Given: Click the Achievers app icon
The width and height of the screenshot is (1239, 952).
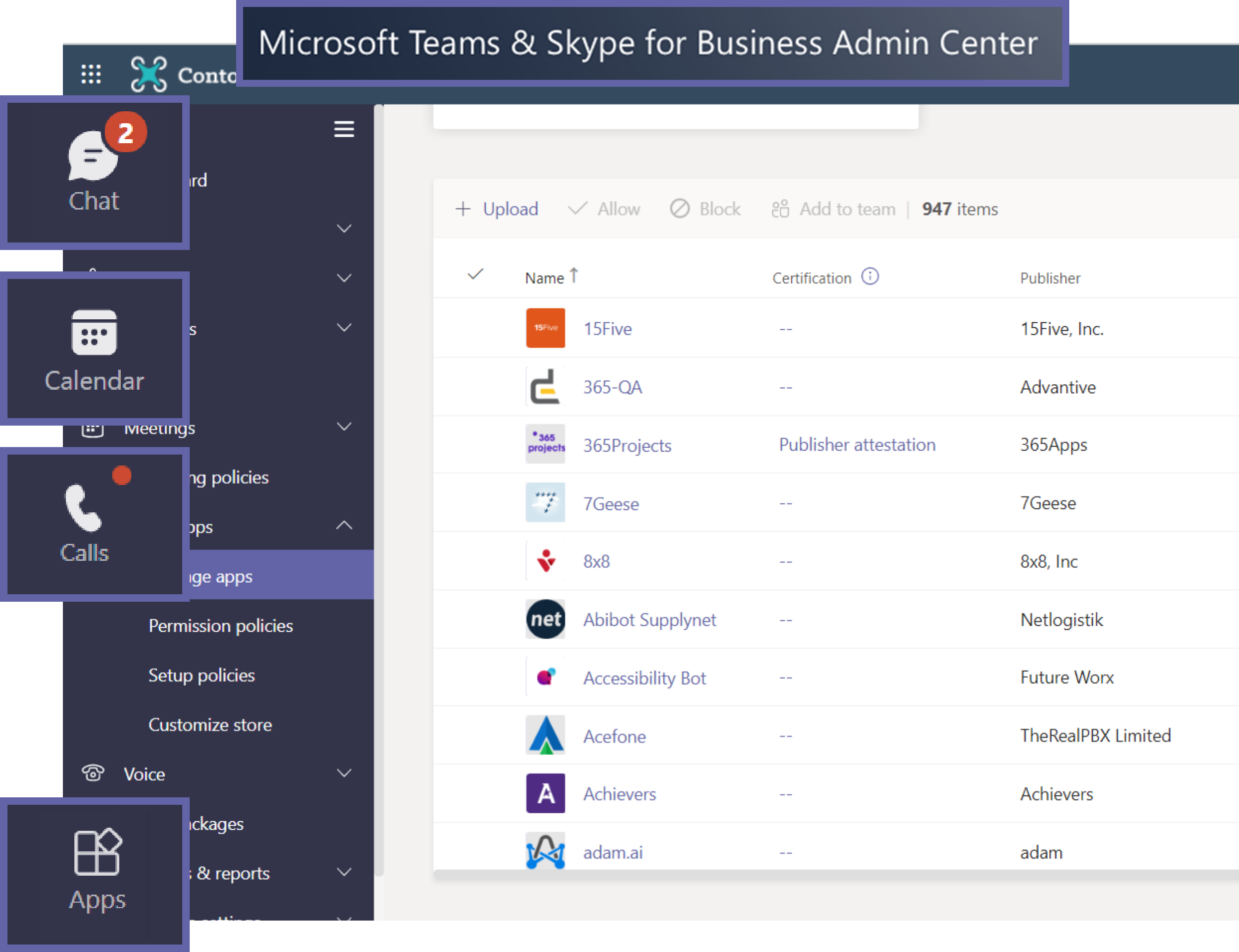Looking at the screenshot, I should tap(545, 793).
